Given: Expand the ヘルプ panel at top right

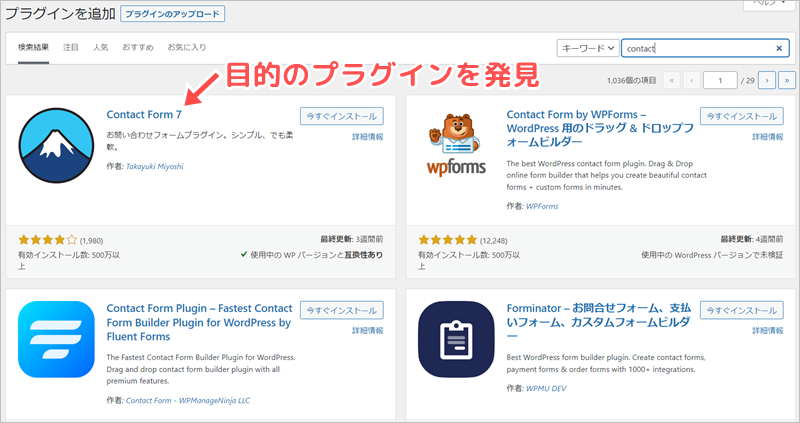Looking at the screenshot, I should (770, 4).
